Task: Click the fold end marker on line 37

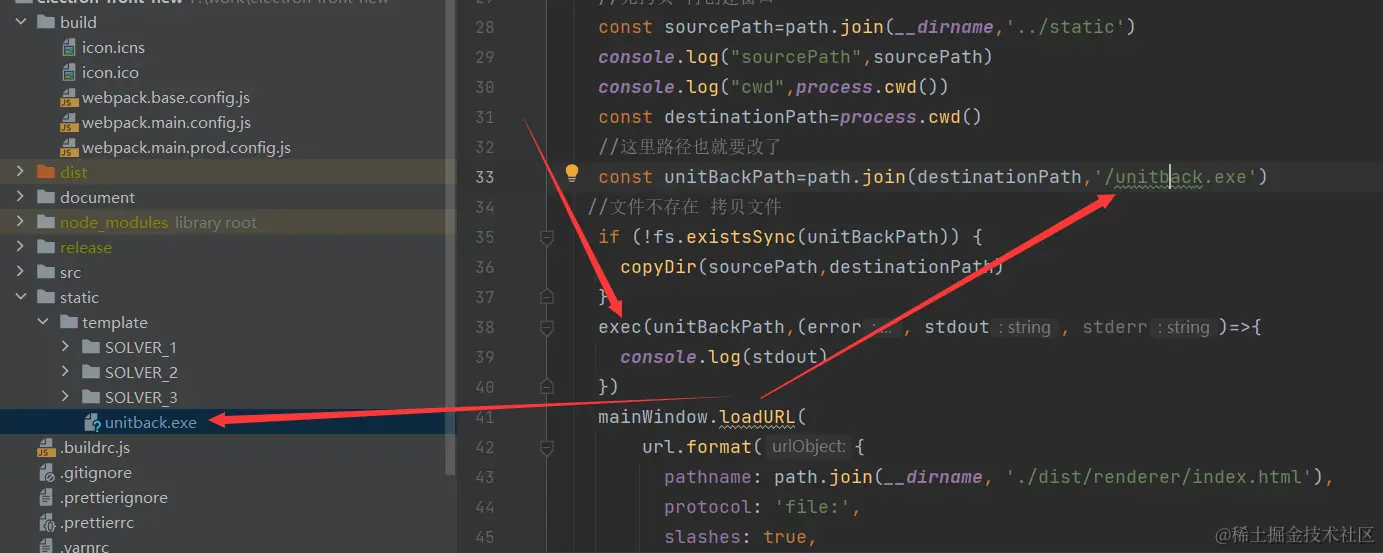Action: pyautogui.click(x=546, y=297)
